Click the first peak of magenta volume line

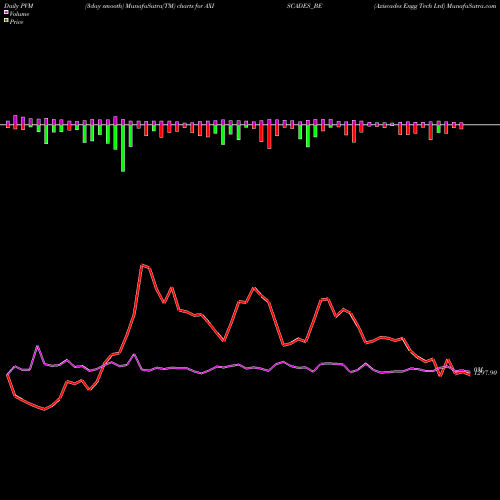[x=37, y=346]
